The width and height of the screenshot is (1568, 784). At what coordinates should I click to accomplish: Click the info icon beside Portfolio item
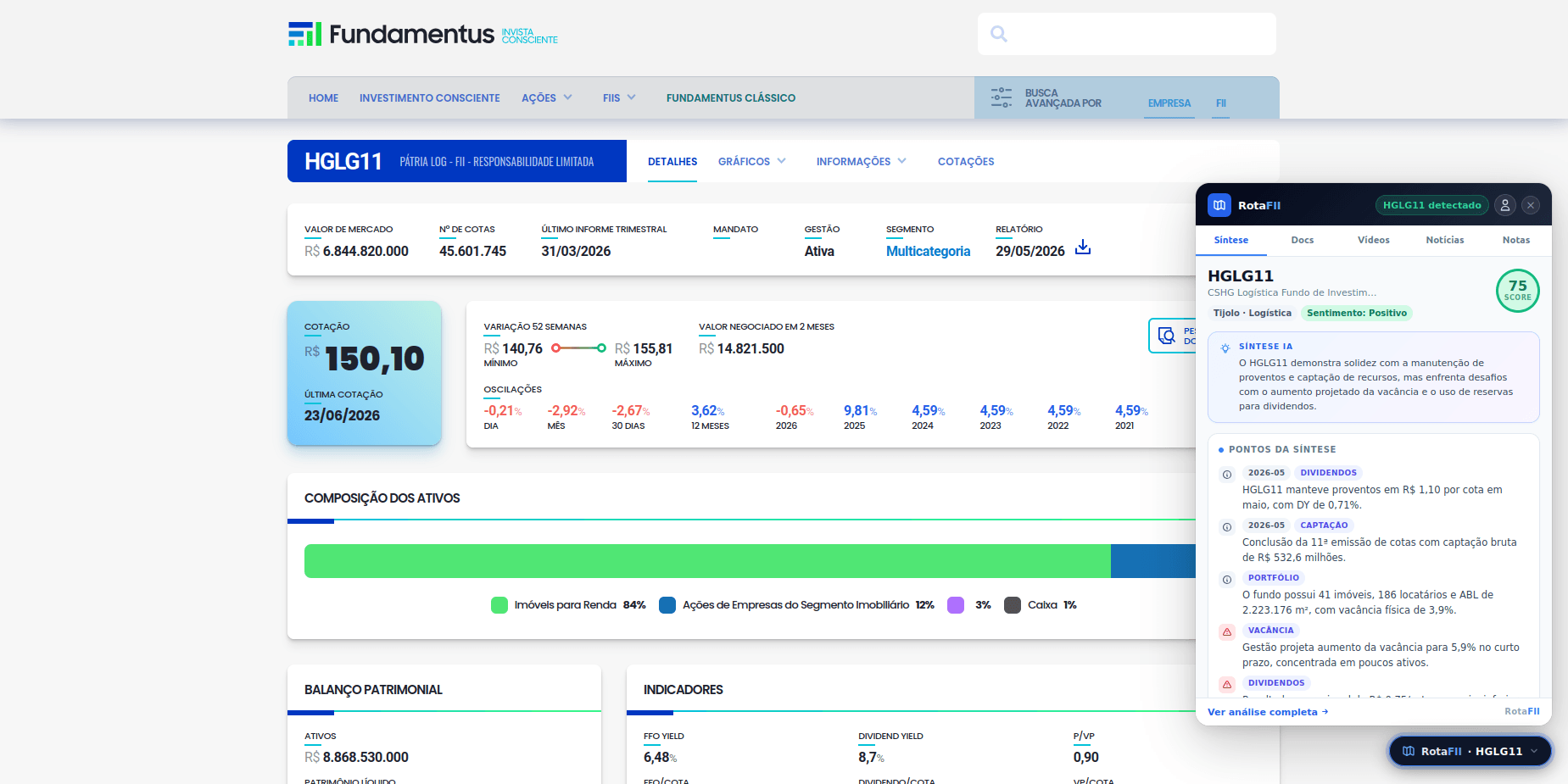tap(1226, 580)
